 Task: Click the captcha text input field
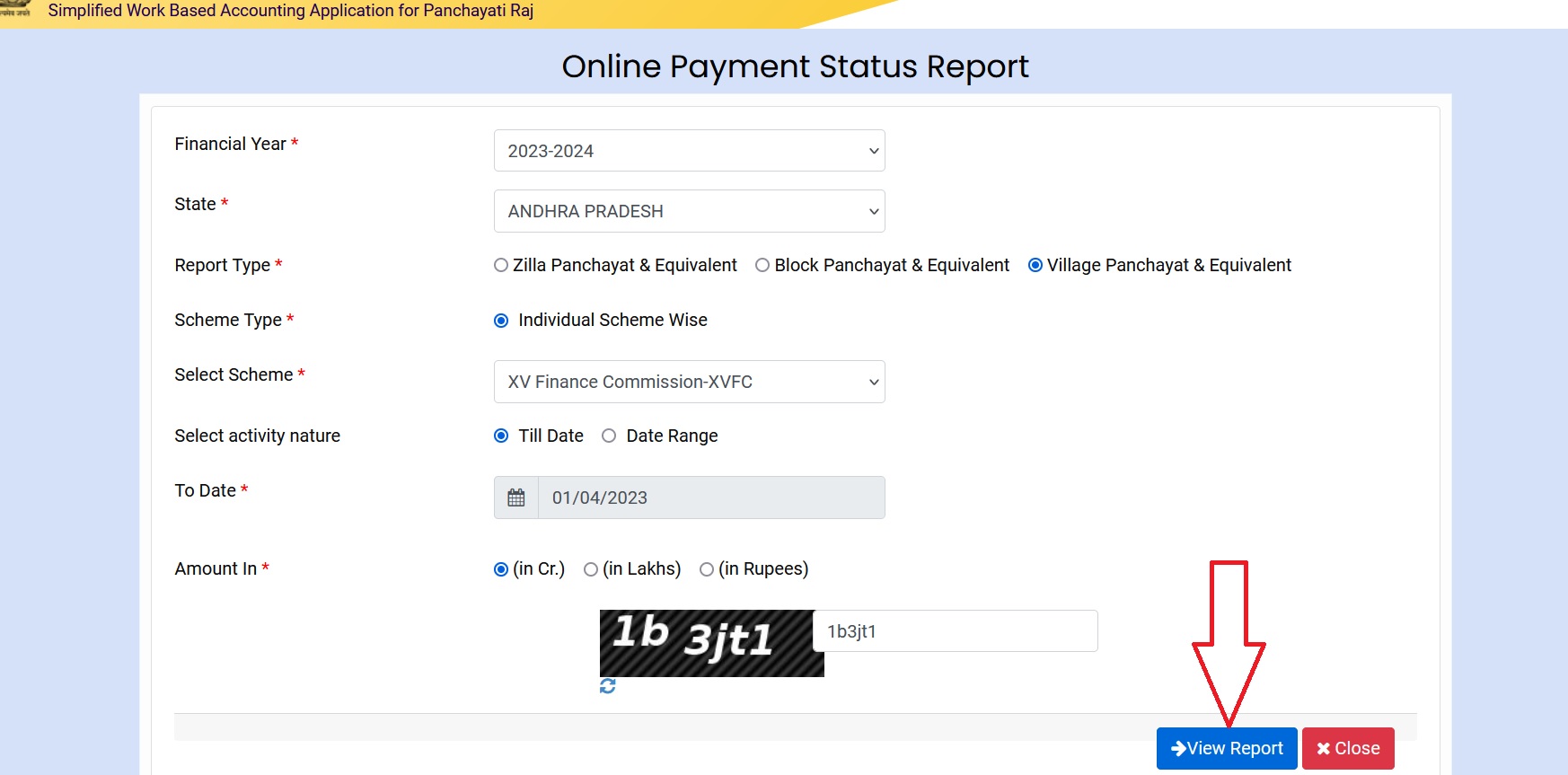pyautogui.click(x=955, y=631)
